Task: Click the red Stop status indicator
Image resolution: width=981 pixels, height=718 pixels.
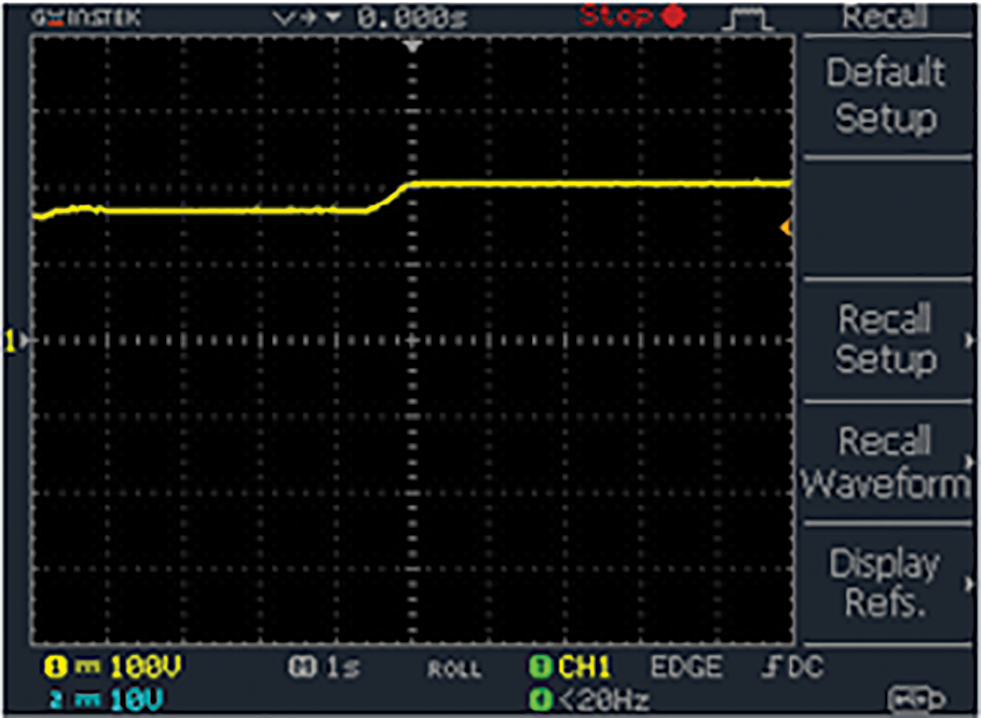Action: (x=633, y=16)
